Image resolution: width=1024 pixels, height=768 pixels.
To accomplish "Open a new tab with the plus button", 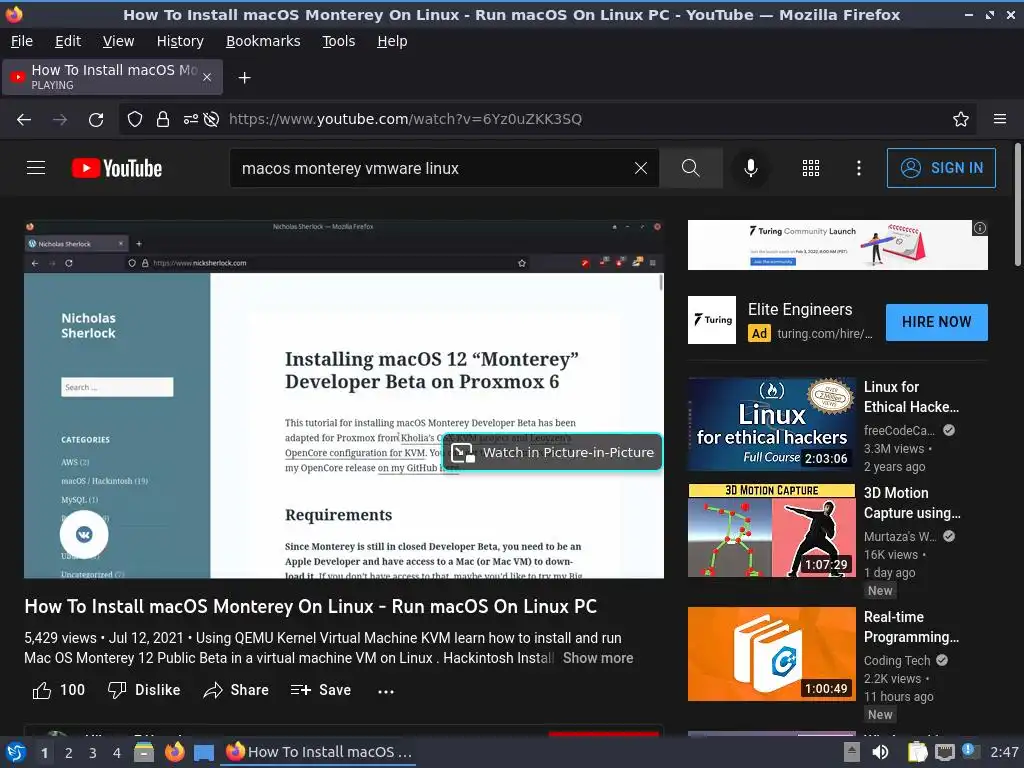I will tap(244, 78).
